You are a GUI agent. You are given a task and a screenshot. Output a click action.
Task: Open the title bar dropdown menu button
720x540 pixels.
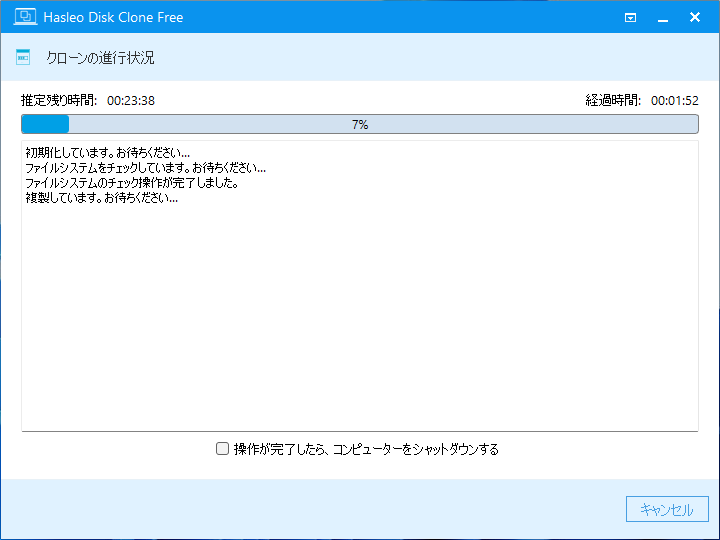630,17
